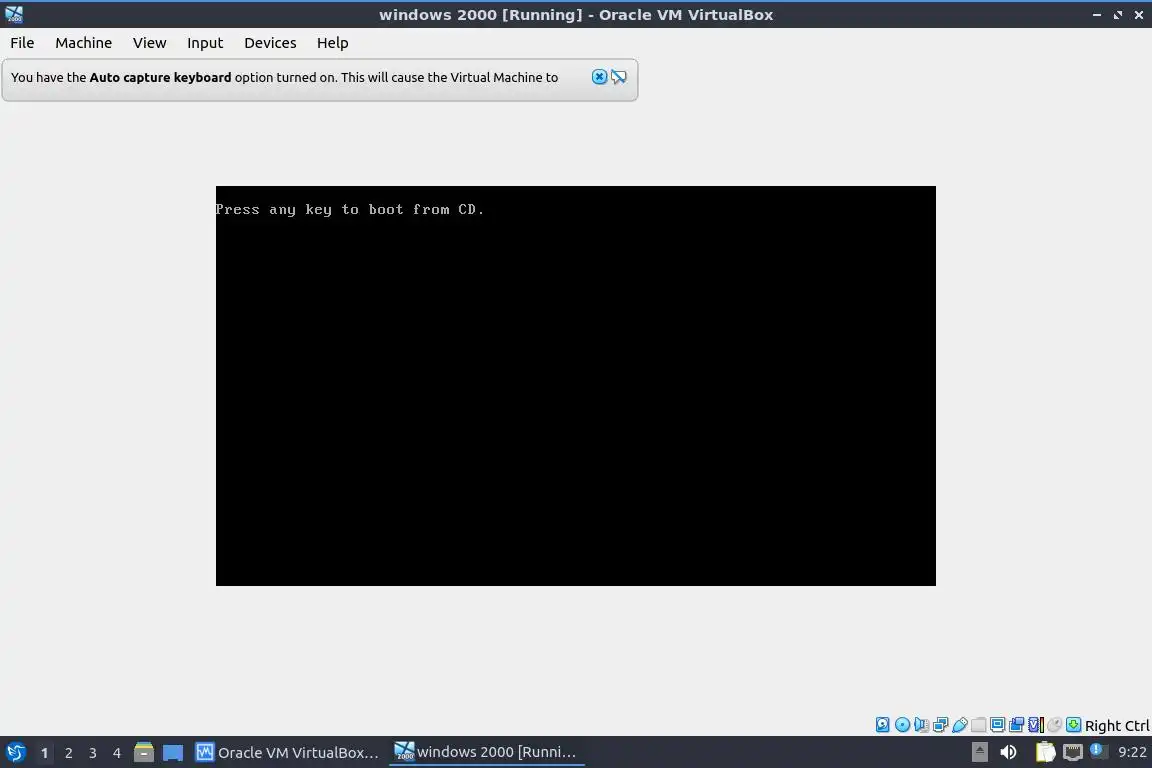Switch to Oracle VM VirtualBox Manager taskbar entry

[287, 752]
